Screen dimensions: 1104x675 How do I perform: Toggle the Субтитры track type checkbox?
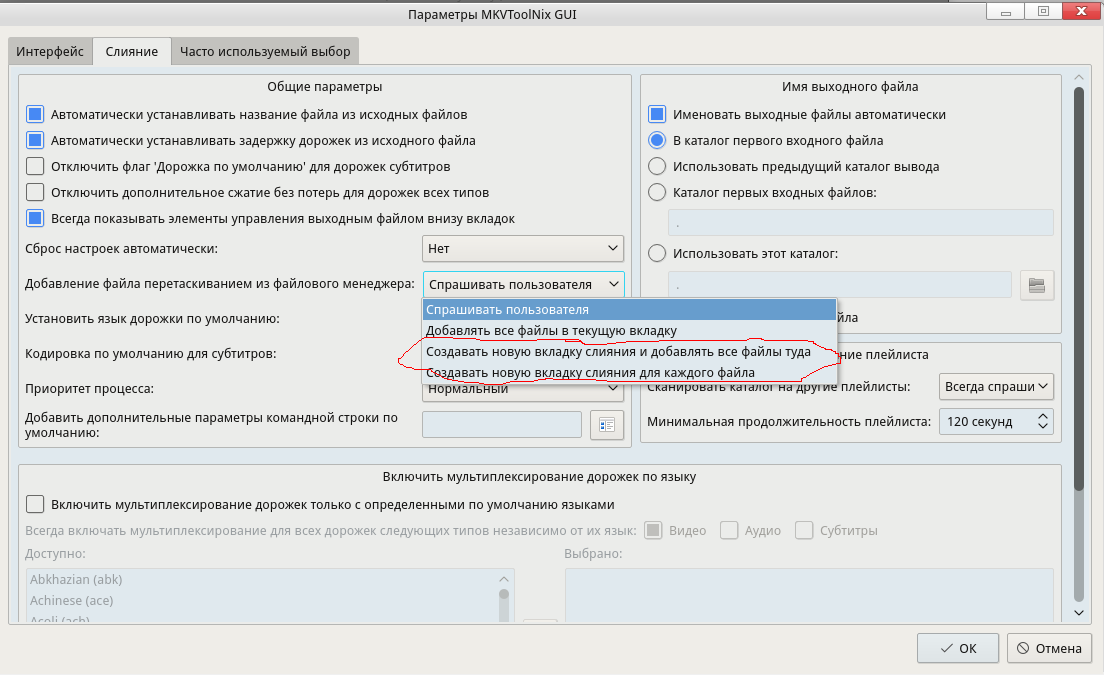[x=804, y=530]
